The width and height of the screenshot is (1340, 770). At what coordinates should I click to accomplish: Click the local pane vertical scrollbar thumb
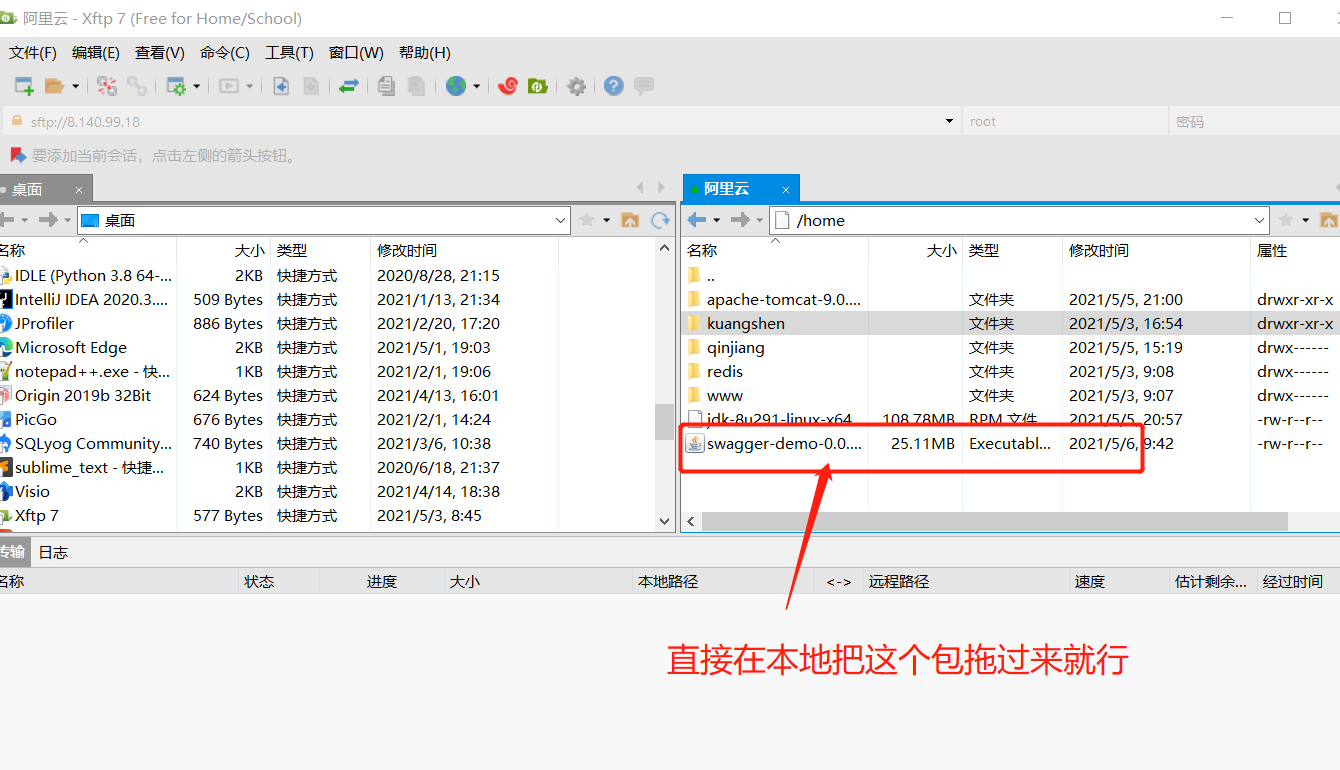click(665, 422)
